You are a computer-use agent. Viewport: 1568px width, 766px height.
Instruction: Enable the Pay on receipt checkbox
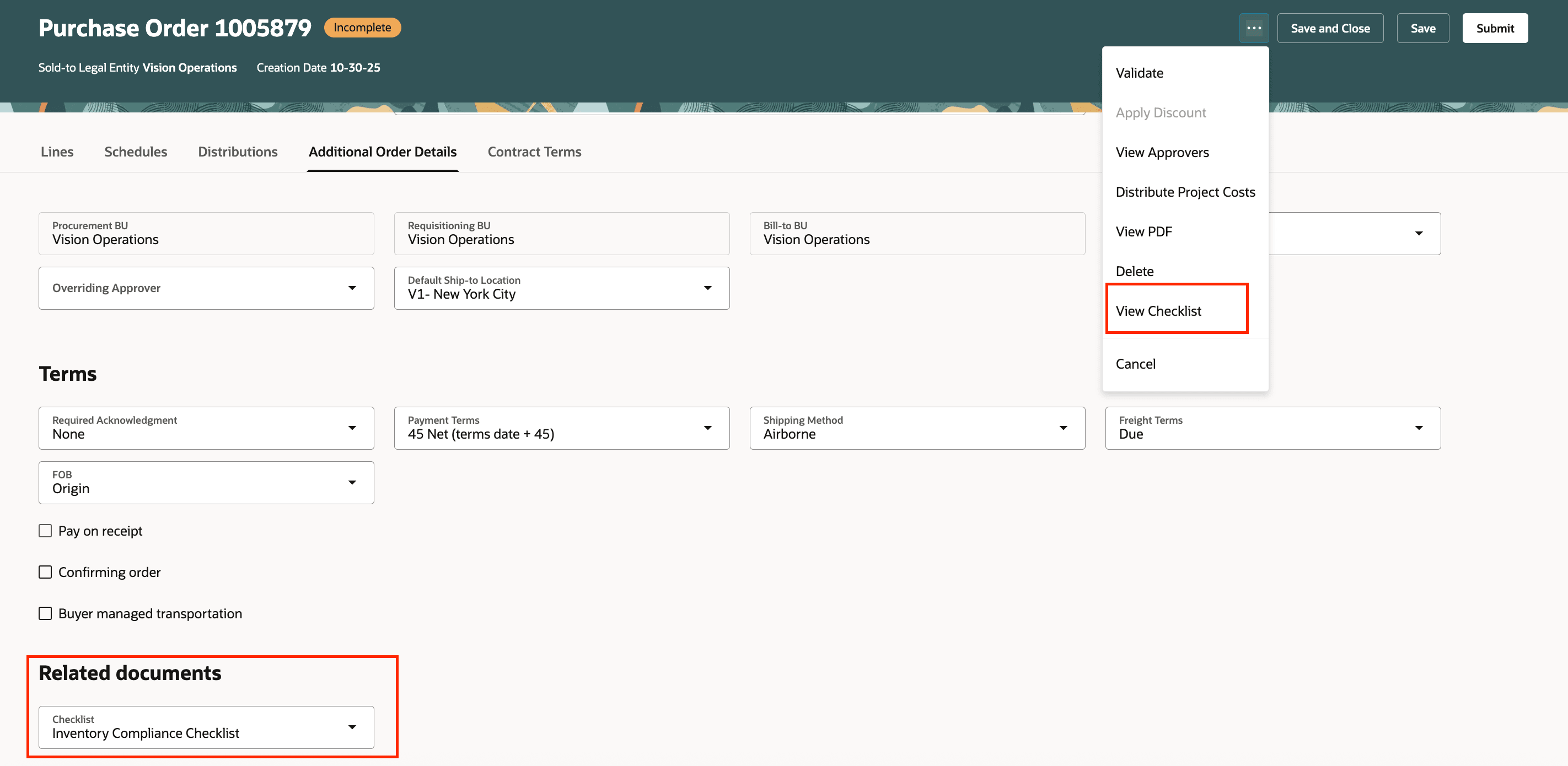pos(45,530)
